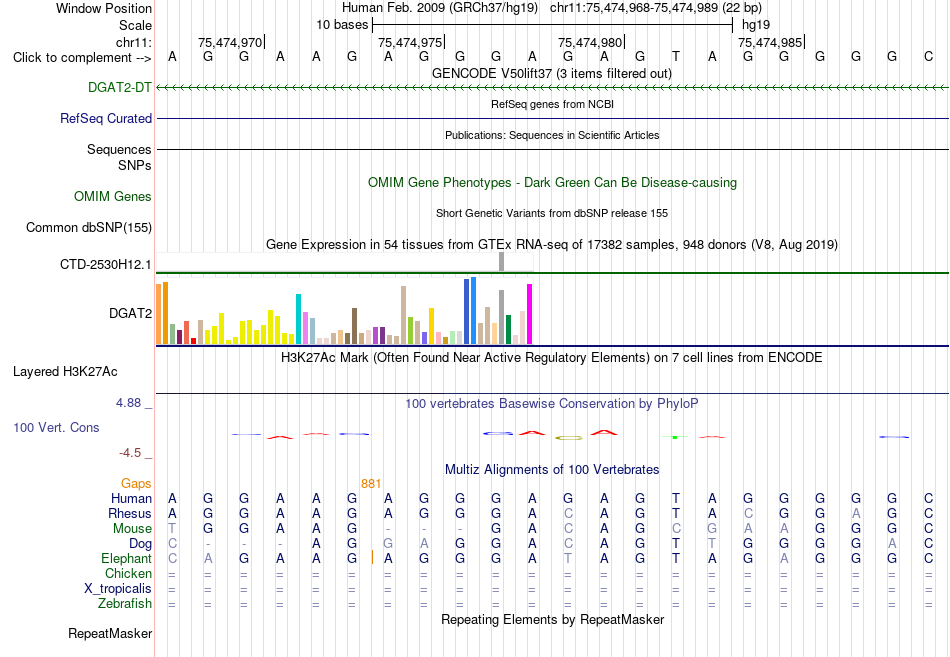Viewport: 950px width, 657px height.
Task: Click 'Click to complement -->' label
Action: coord(82,58)
